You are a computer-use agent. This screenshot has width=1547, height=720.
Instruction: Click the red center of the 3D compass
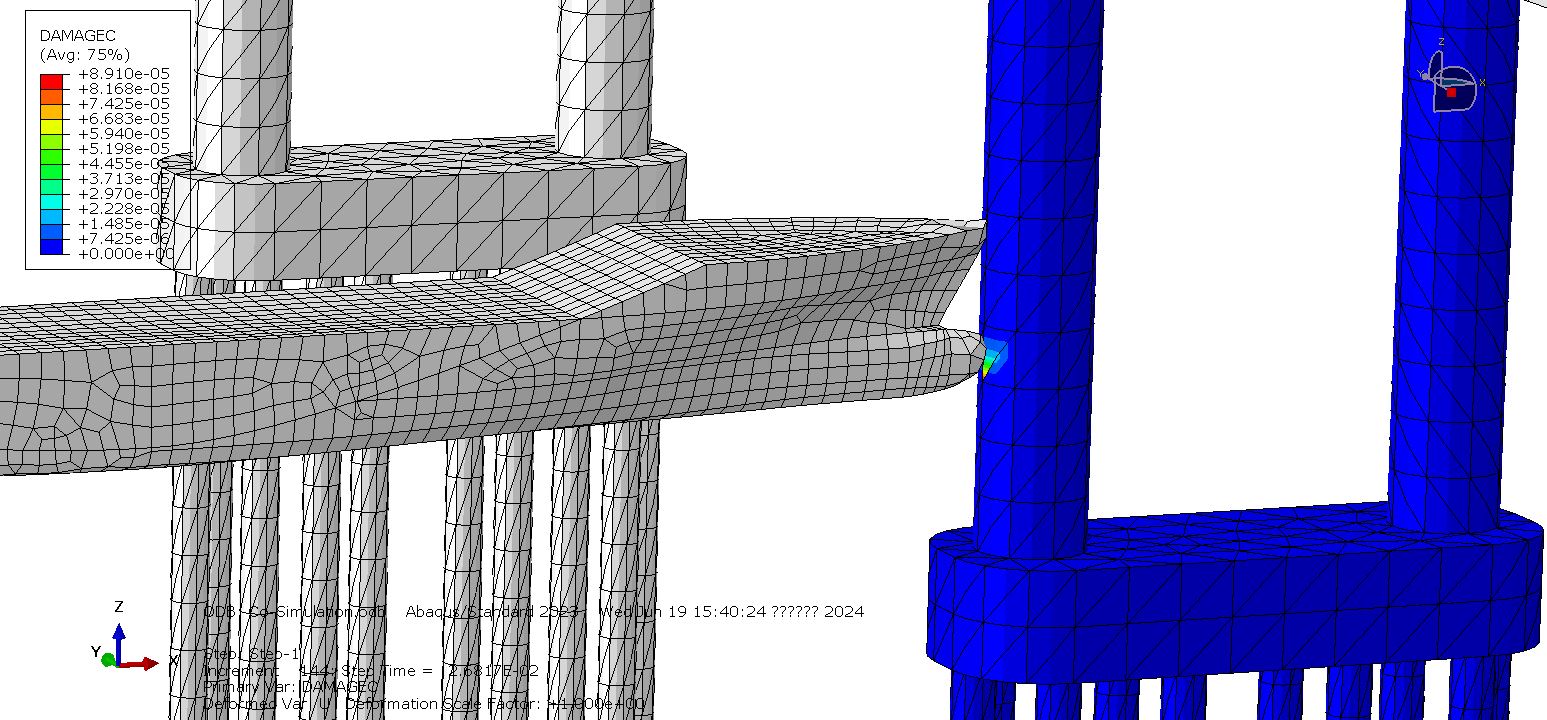tap(1451, 92)
